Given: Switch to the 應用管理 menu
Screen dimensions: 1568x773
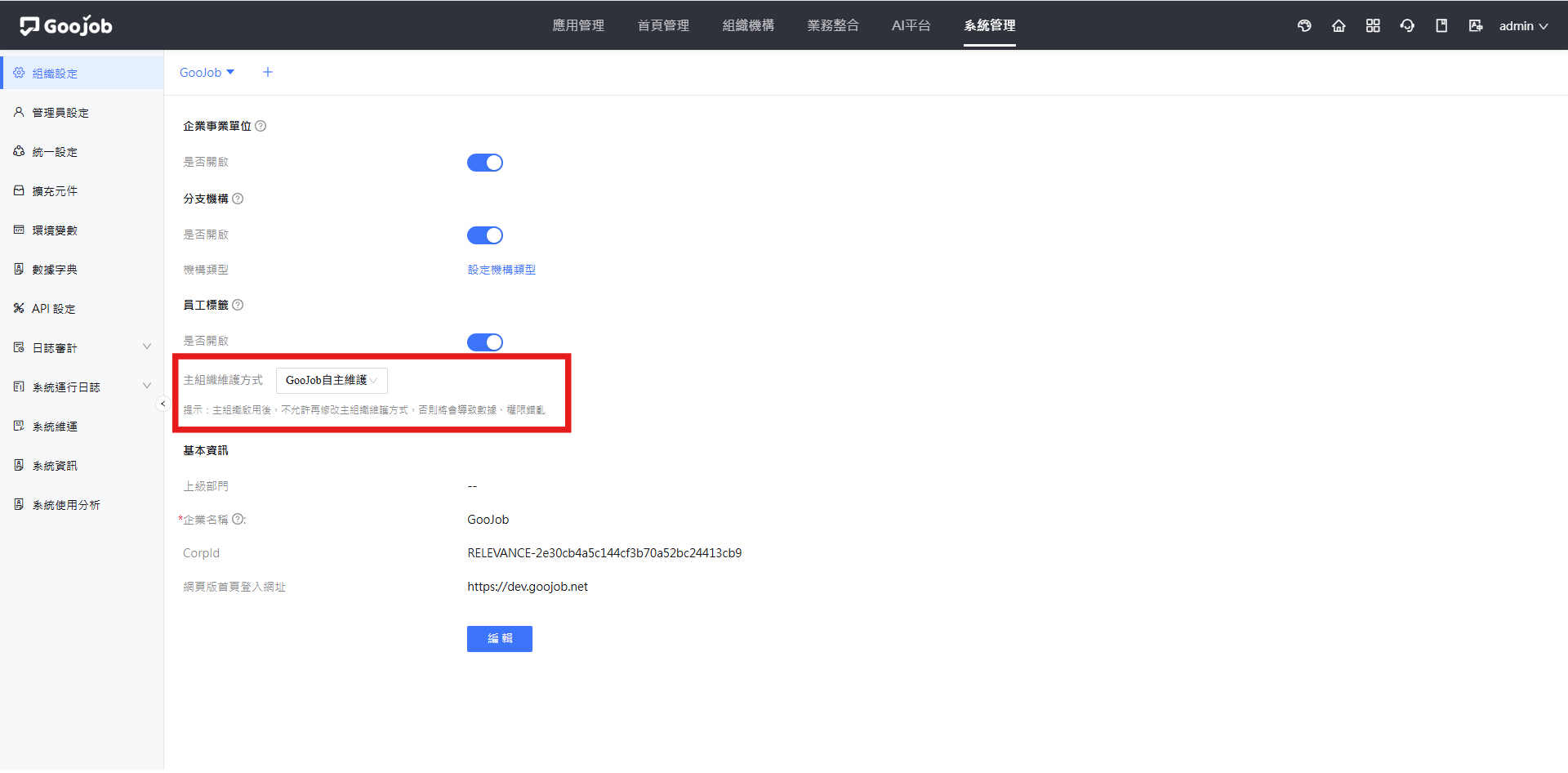Looking at the screenshot, I should click(x=578, y=25).
